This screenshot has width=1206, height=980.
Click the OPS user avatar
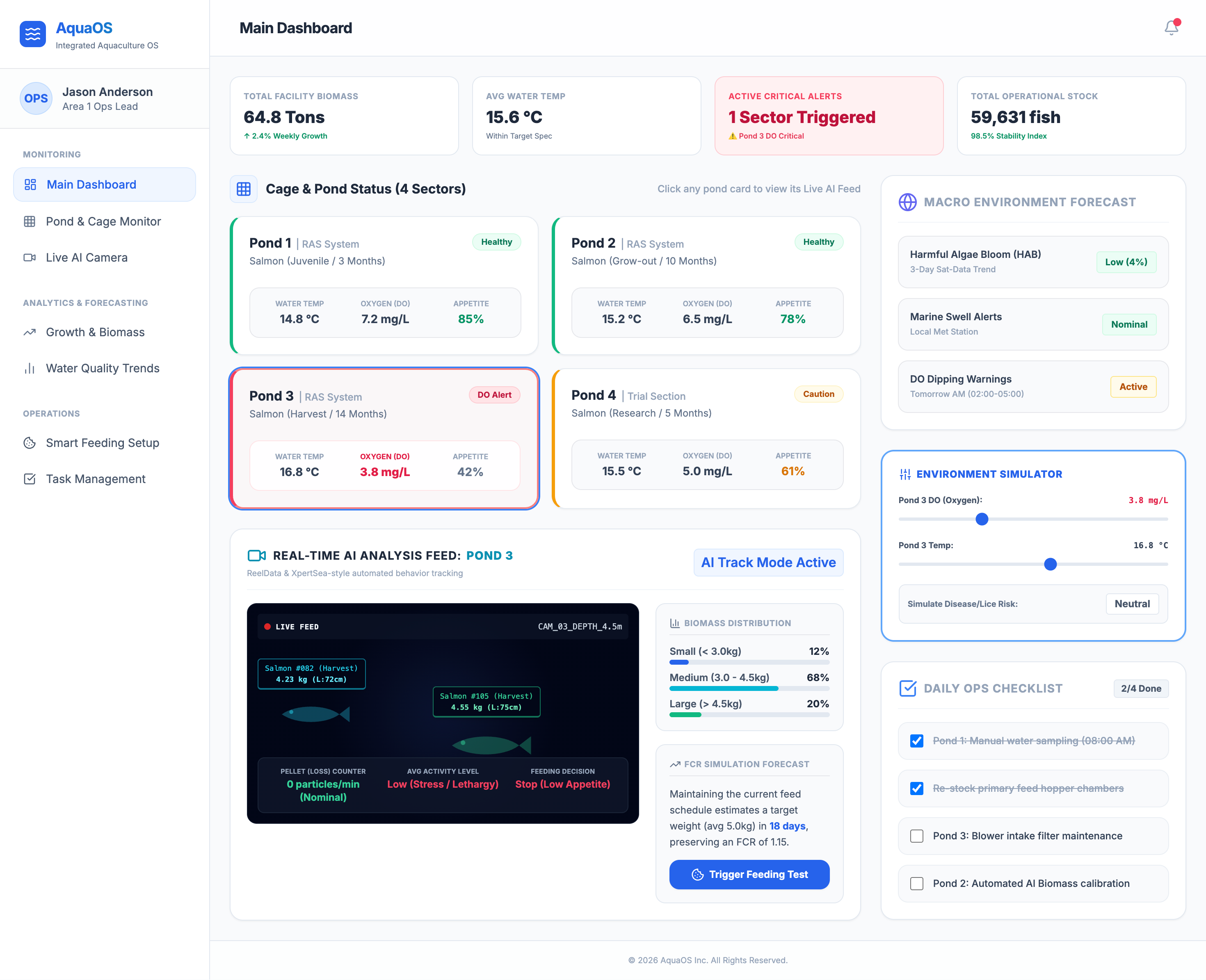click(36, 98)
